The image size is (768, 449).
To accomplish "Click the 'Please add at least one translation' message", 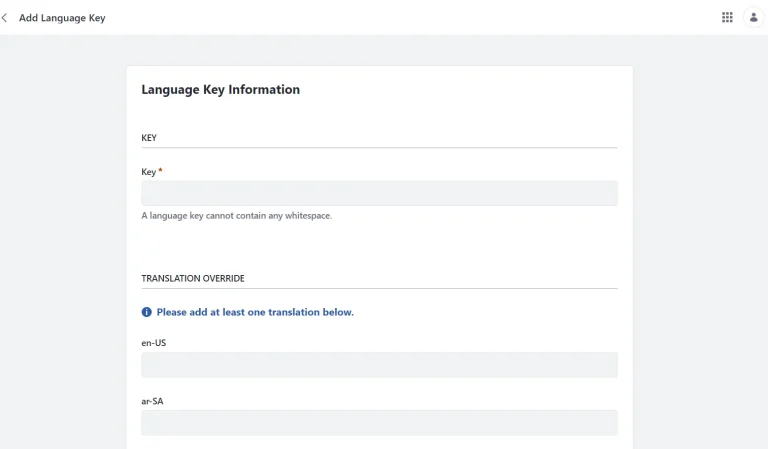I will click(255, 312).
